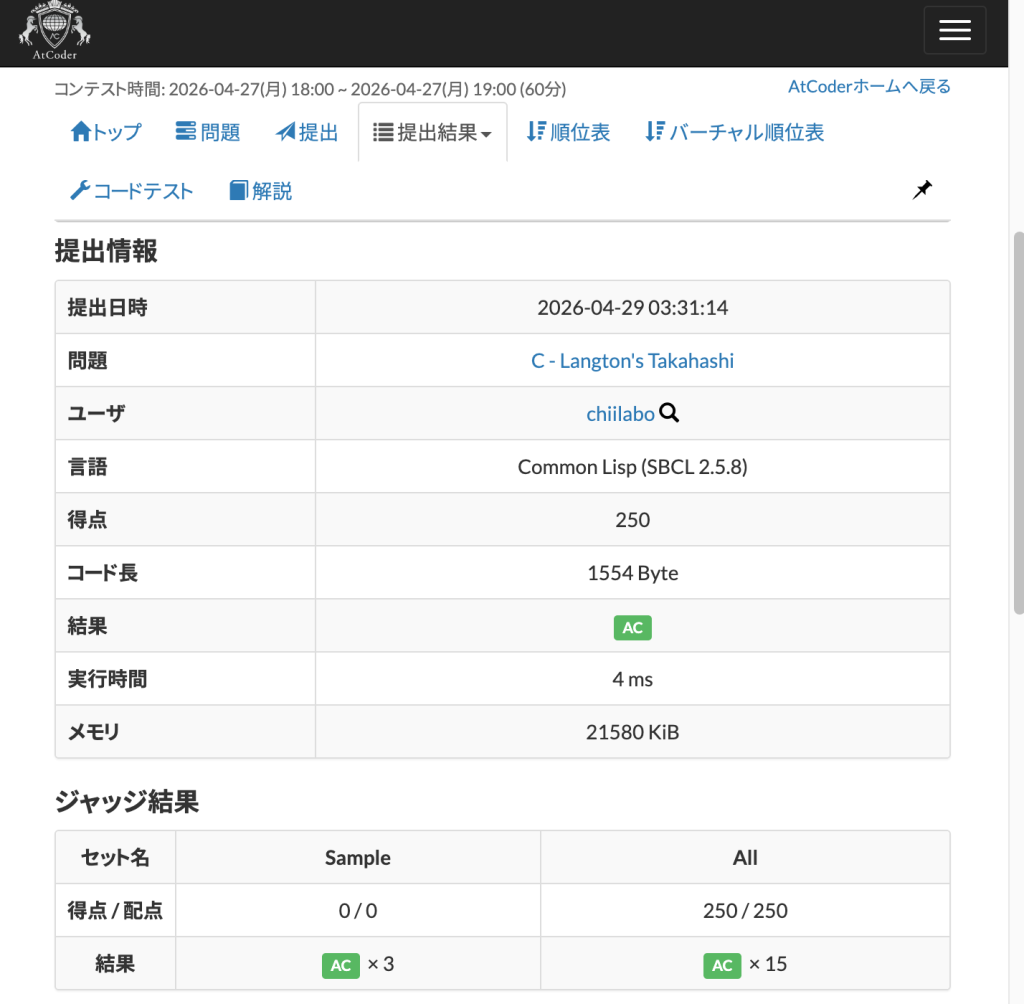Click the green AC badge under 結果
The image size is (1024, 1004).
[632, 627]
